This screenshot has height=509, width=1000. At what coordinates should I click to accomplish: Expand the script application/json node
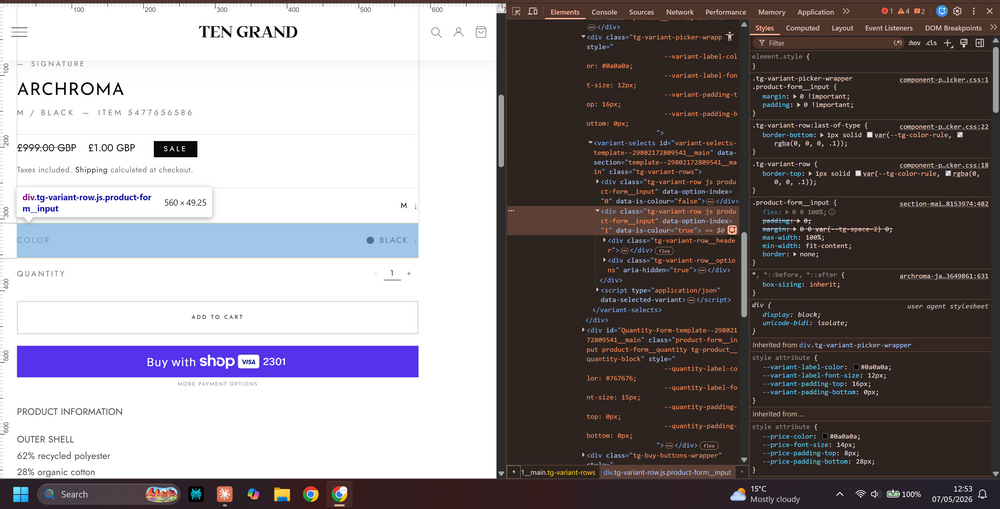(x=598, y=290)
